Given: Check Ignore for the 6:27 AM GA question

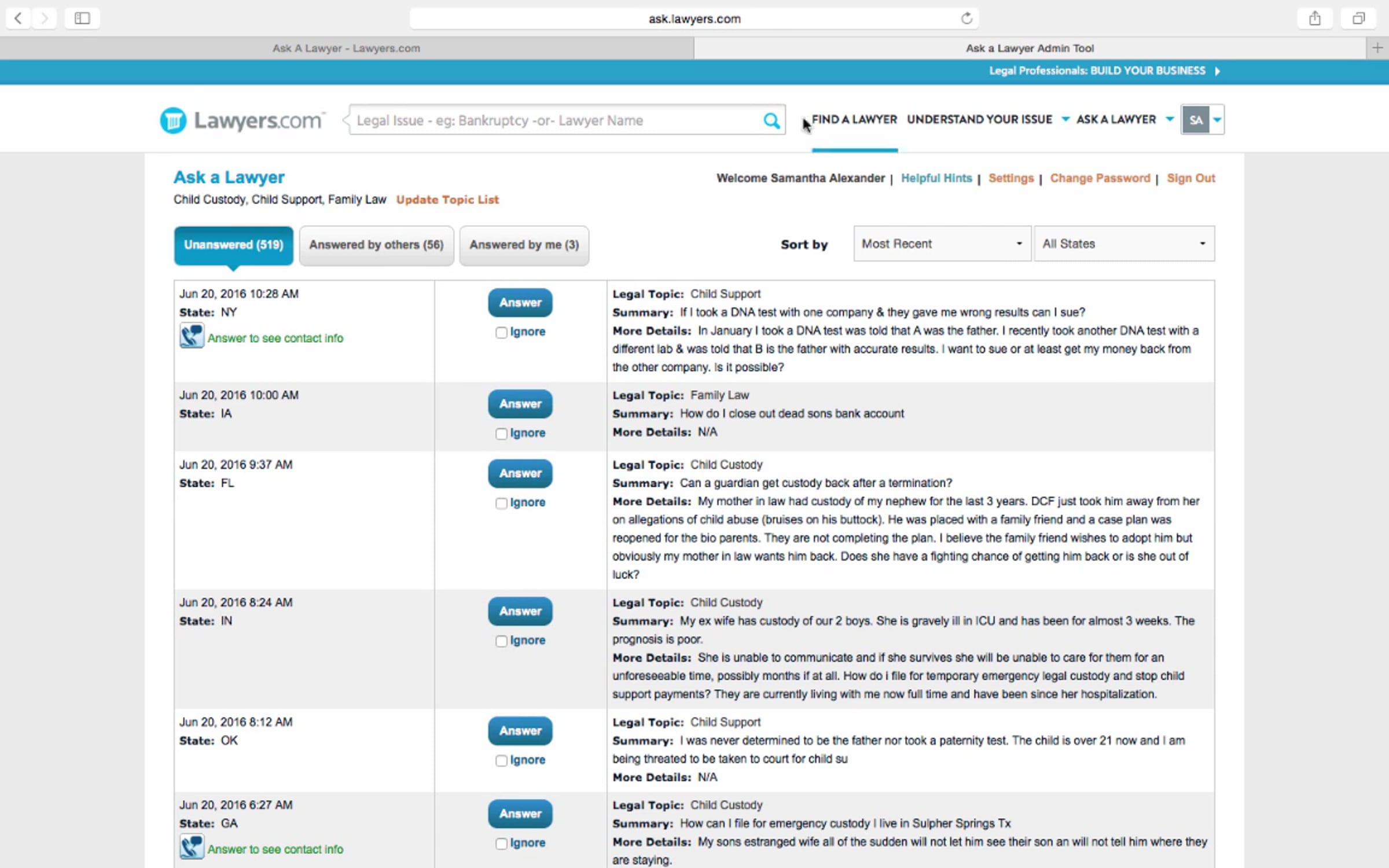Looking at the screenshot, I should (501, 843).
